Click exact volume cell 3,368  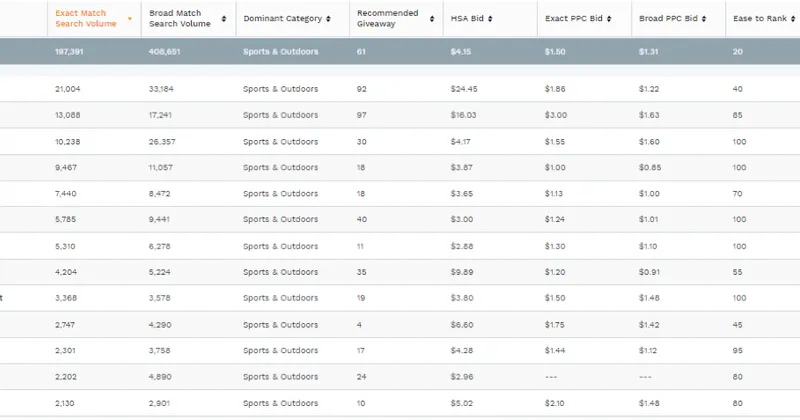(66, 298)
